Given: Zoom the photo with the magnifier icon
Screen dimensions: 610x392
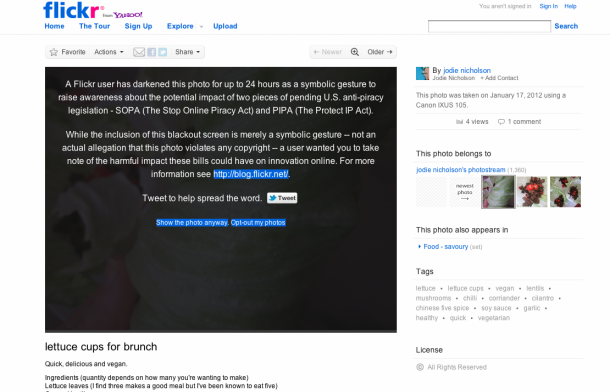Looking at the screenshot, I should (x=354, y=52).
